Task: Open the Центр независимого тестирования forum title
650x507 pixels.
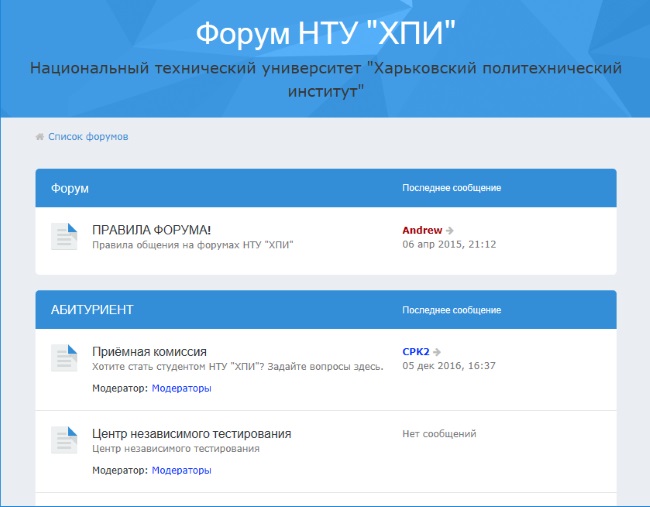Action: point(192,434)
